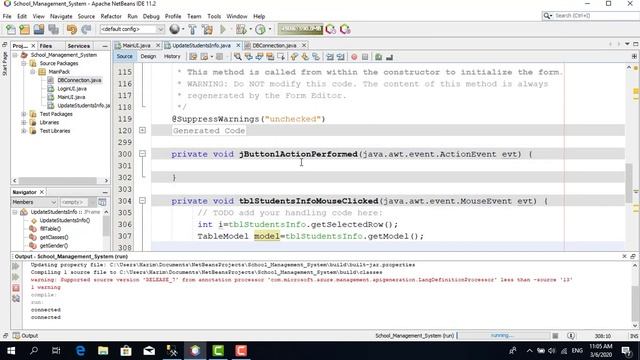640x360 pixels.
Task: Open the File menu
Action: point(7,16)
